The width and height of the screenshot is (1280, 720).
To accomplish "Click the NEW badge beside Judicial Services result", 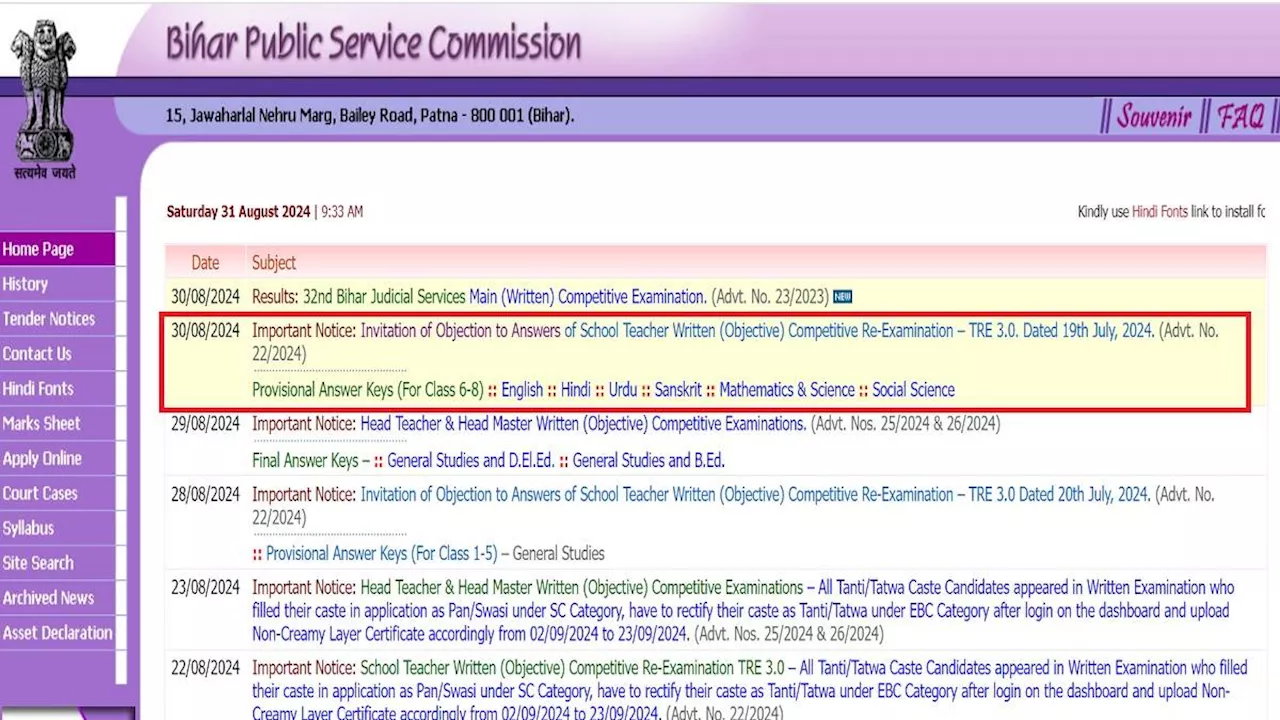I will point(842,297).
